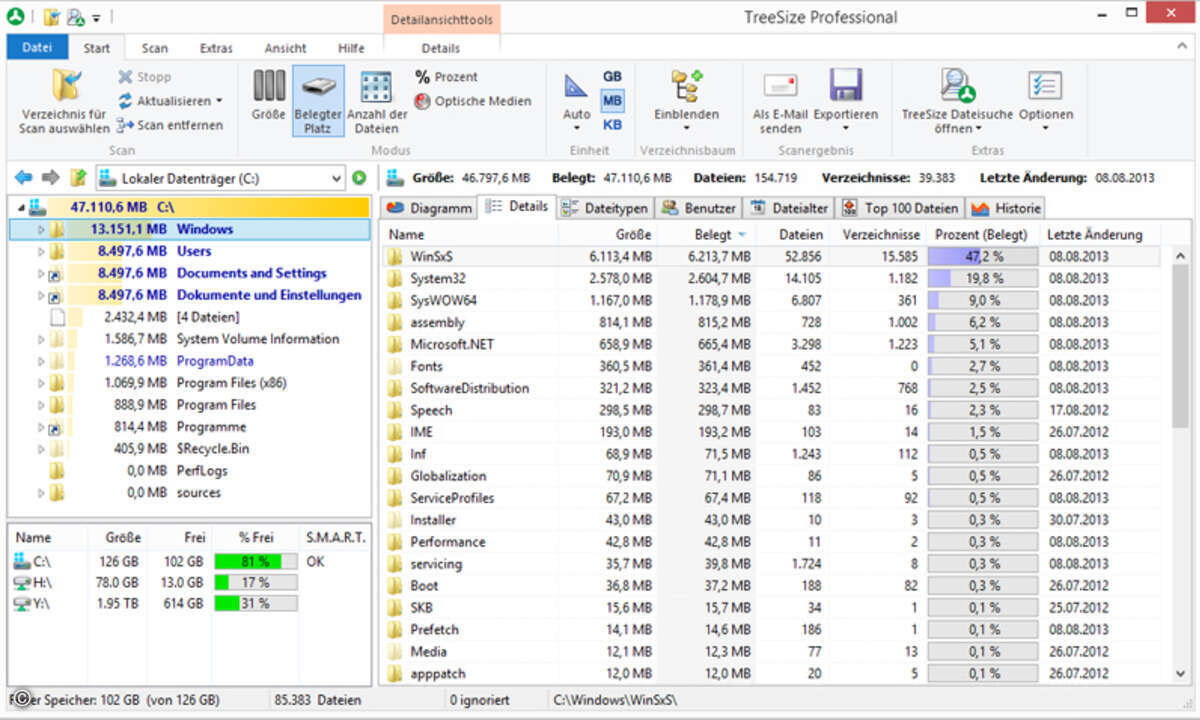Go back with the left arrow
The height and width of the screenshot is (720, 1200).
click(x=23, y=178)
